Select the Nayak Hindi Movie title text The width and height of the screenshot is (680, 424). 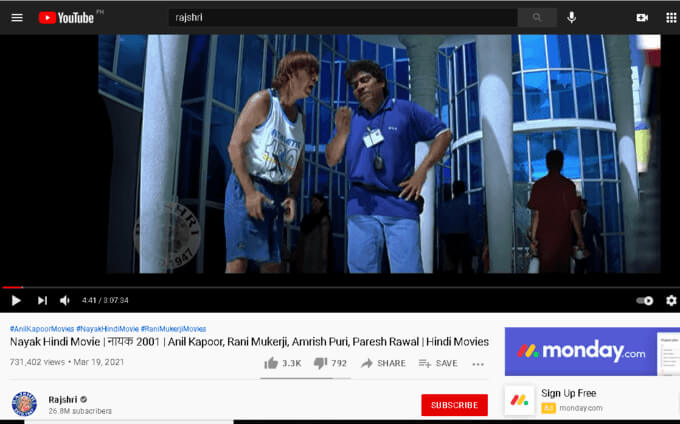point(249,342)
